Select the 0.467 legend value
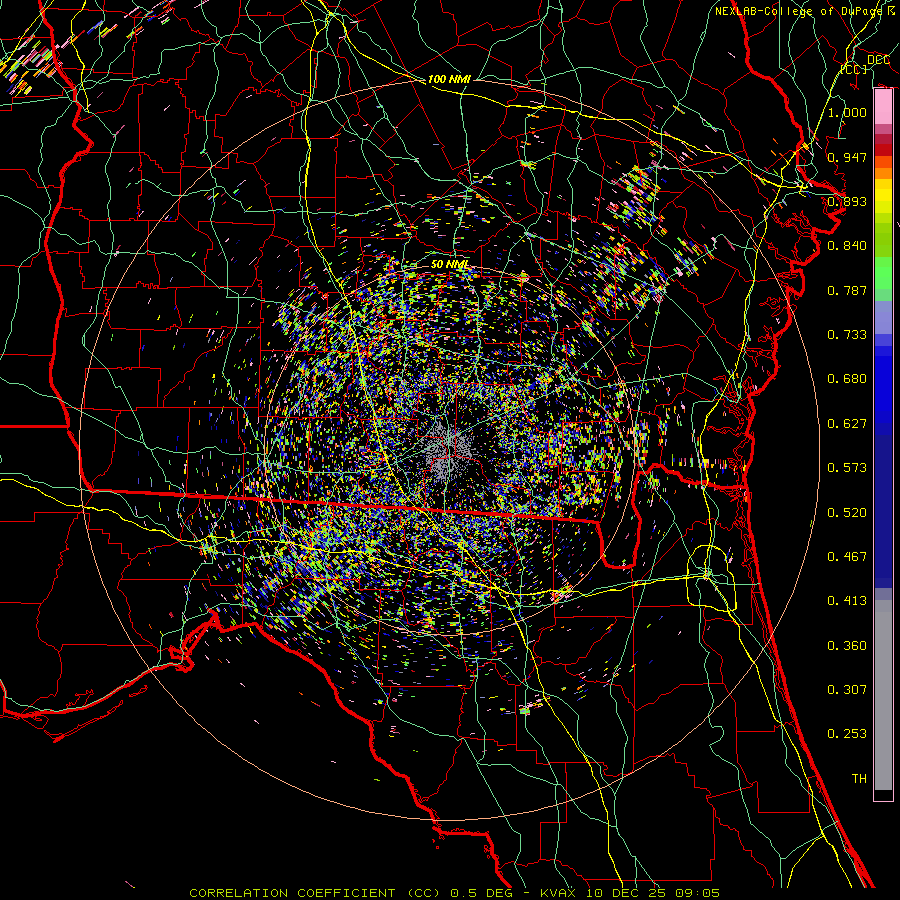 pyautogui.click(x=847, y=557)
